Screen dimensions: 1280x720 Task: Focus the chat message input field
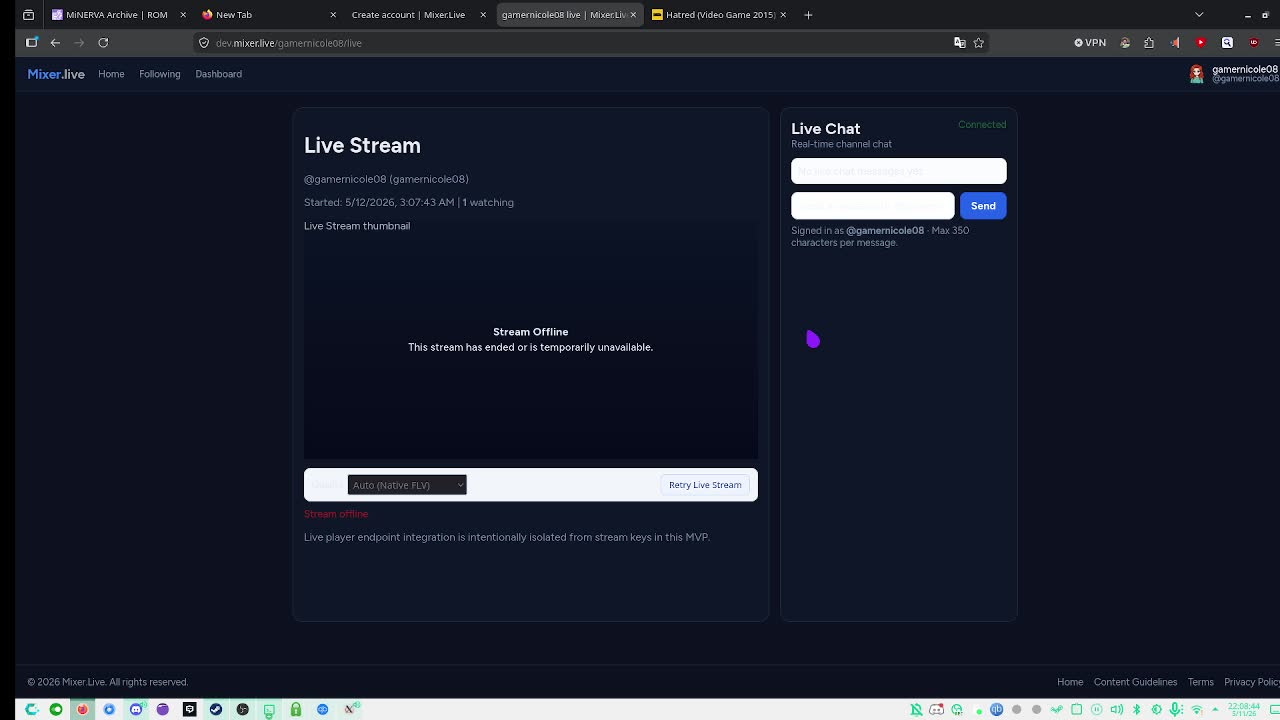coord(873,206)
